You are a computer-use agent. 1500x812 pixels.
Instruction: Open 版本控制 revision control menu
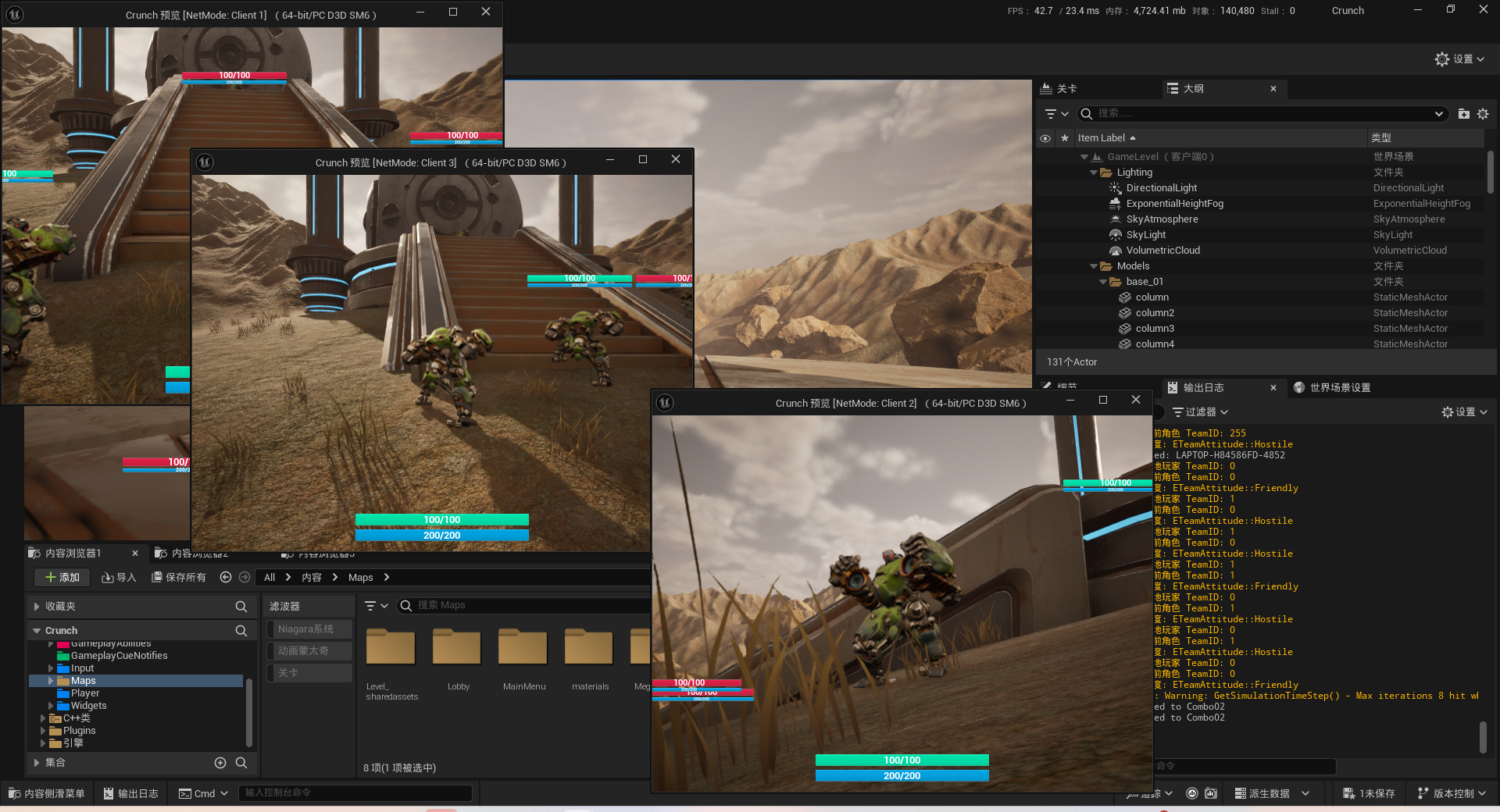pos(1452,794)
